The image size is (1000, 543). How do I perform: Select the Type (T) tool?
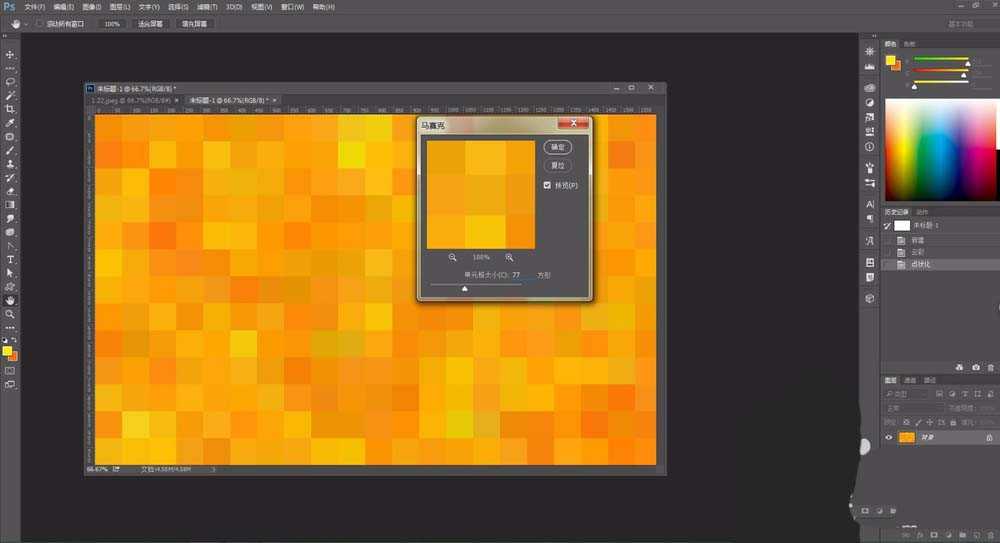point(11,259)
